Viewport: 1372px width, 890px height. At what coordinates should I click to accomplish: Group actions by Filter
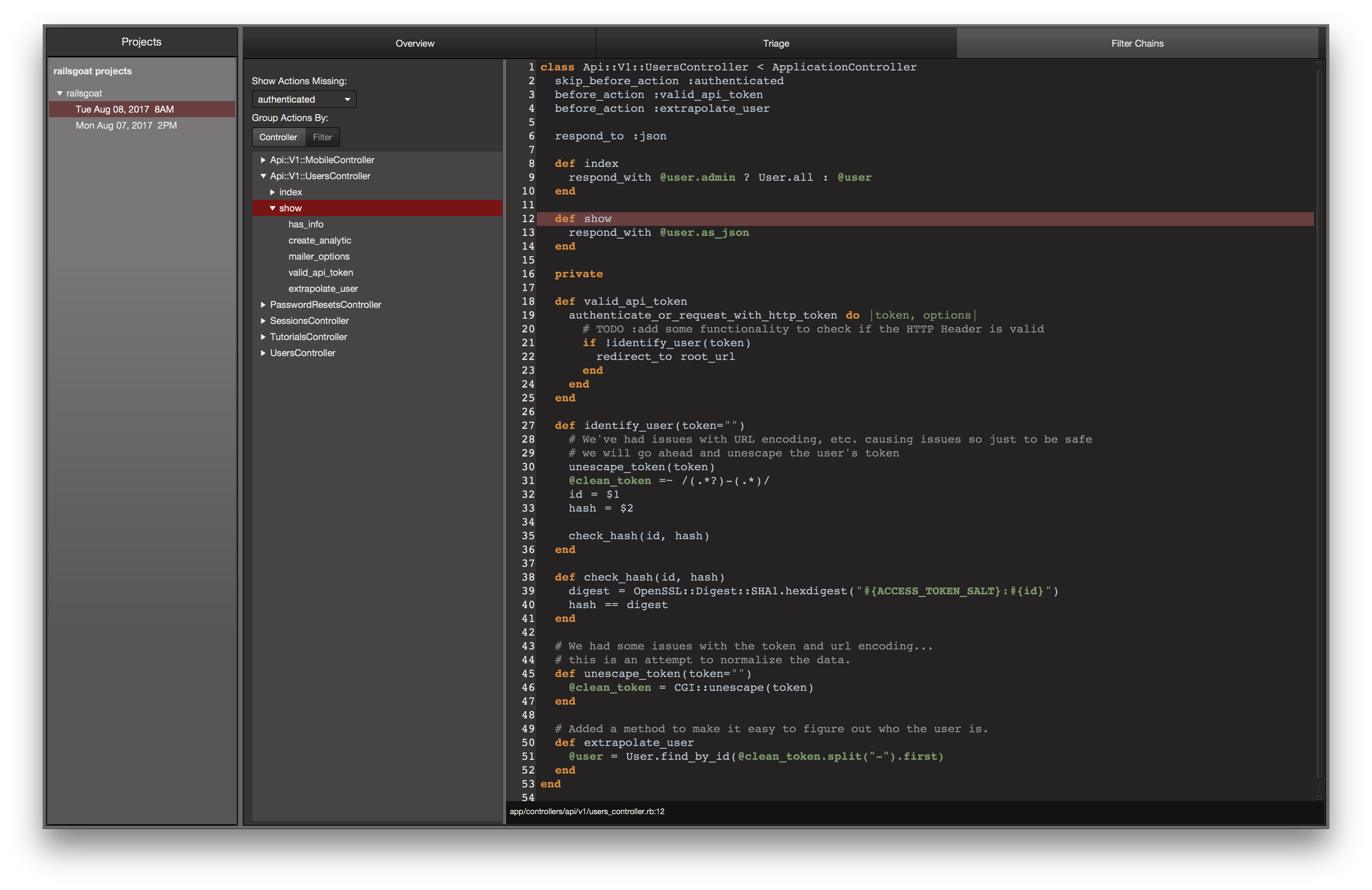click(x=322, y=137)
